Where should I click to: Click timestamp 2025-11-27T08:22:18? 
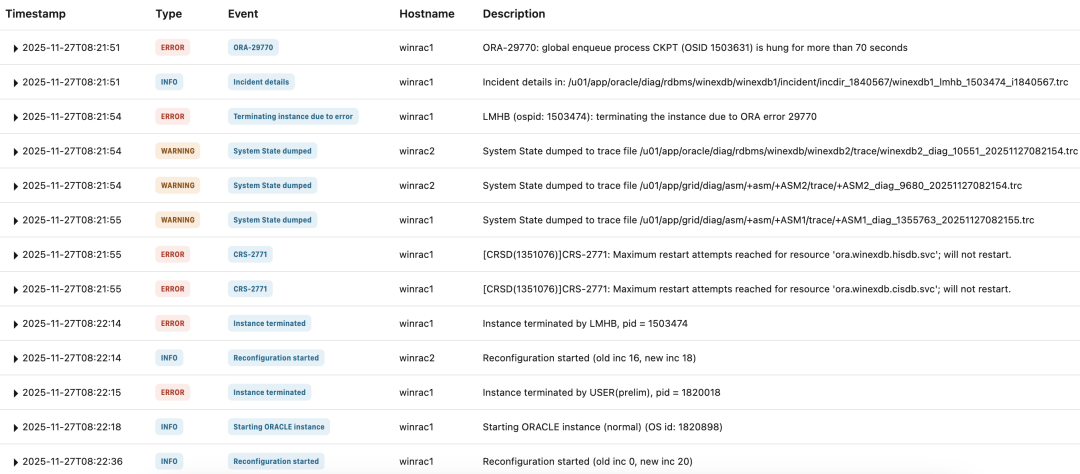click(x=72, y=427)
